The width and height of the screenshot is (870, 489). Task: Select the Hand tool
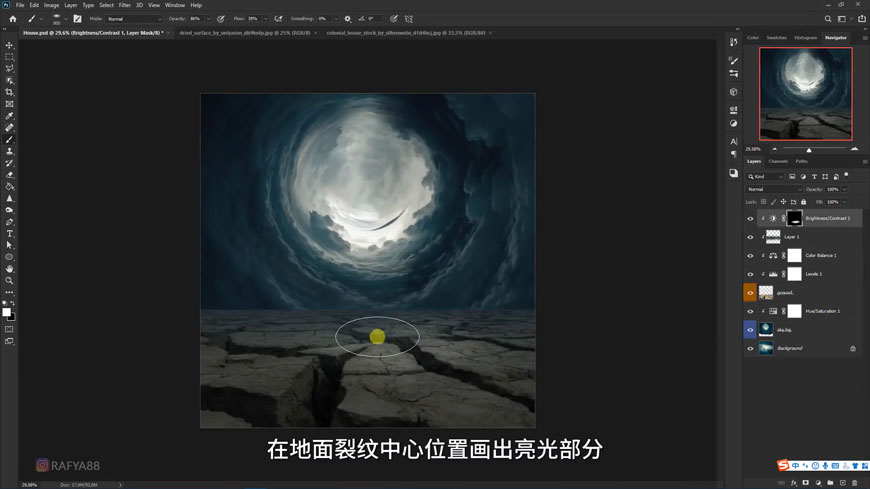coord(9,269)
